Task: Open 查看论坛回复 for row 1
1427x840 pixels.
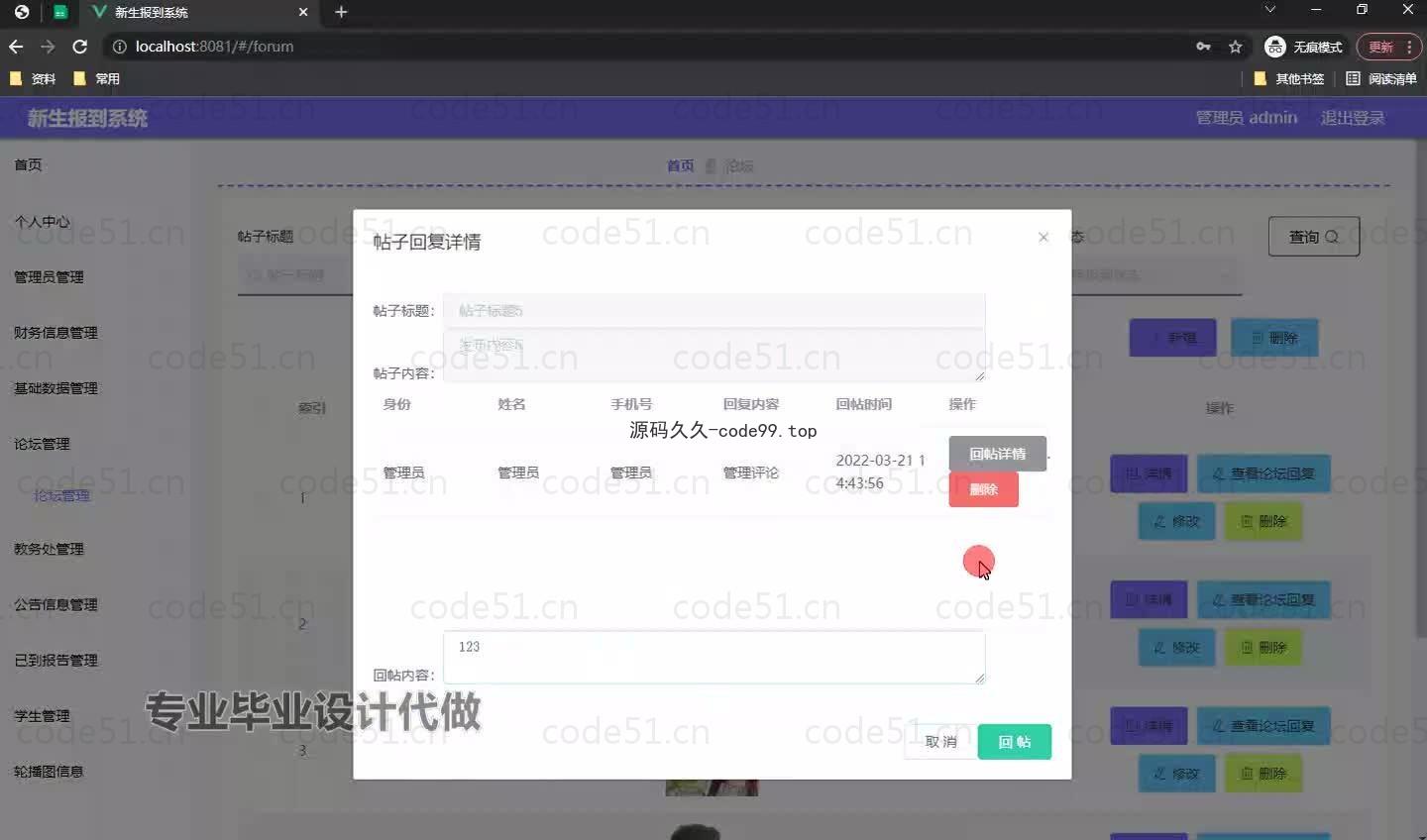Action: point(1263,473)
